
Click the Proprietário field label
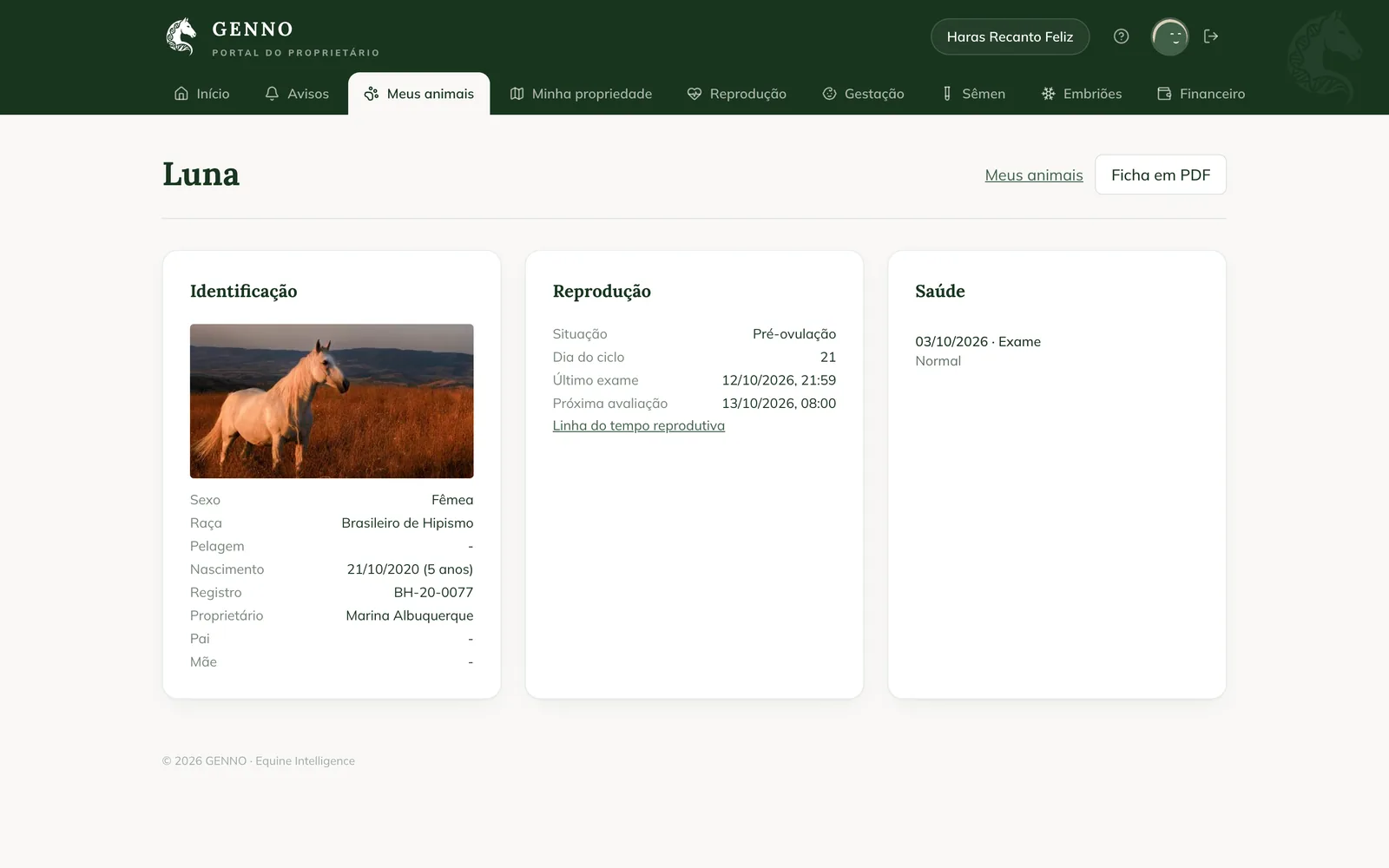tap(227, 615)
